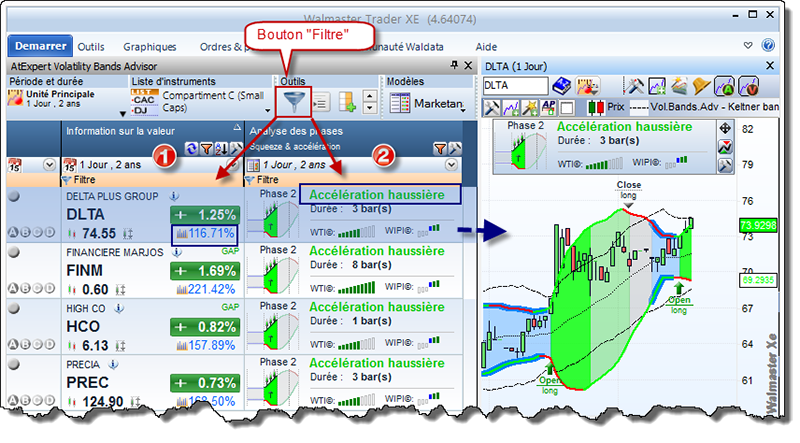Open the A-Z instrument dictionary book icon
The width and height of the screenshot is (800, 443).
[562, 86]
